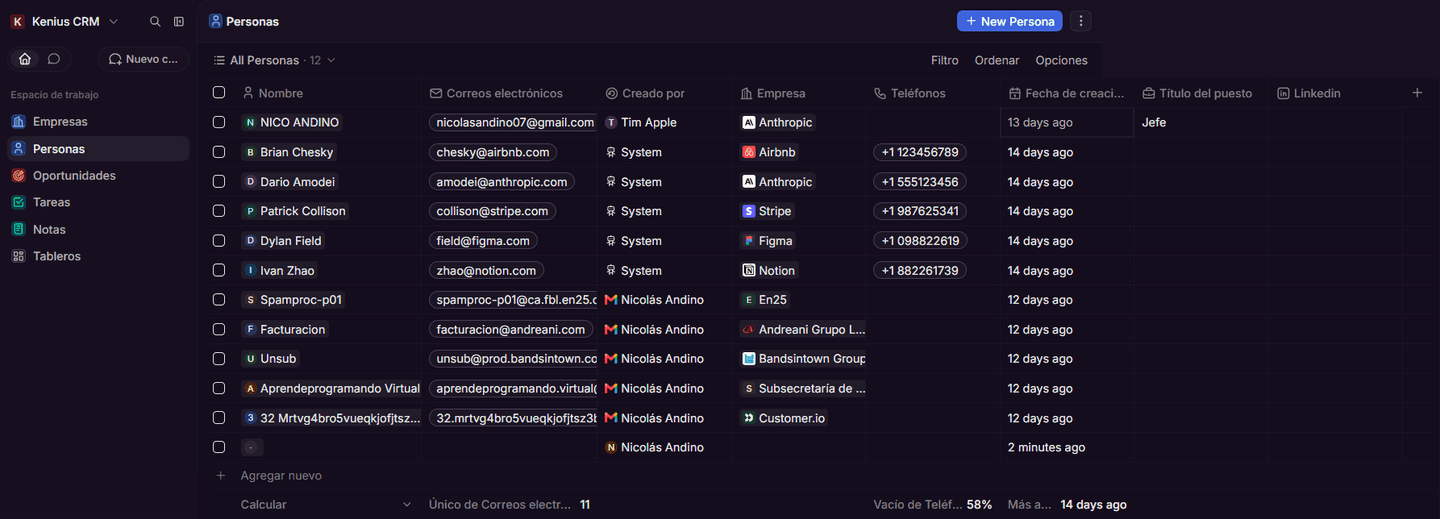The image size is (1440, 519).
Task: Click the Linkedin column header
Action: pos(1335,93)
